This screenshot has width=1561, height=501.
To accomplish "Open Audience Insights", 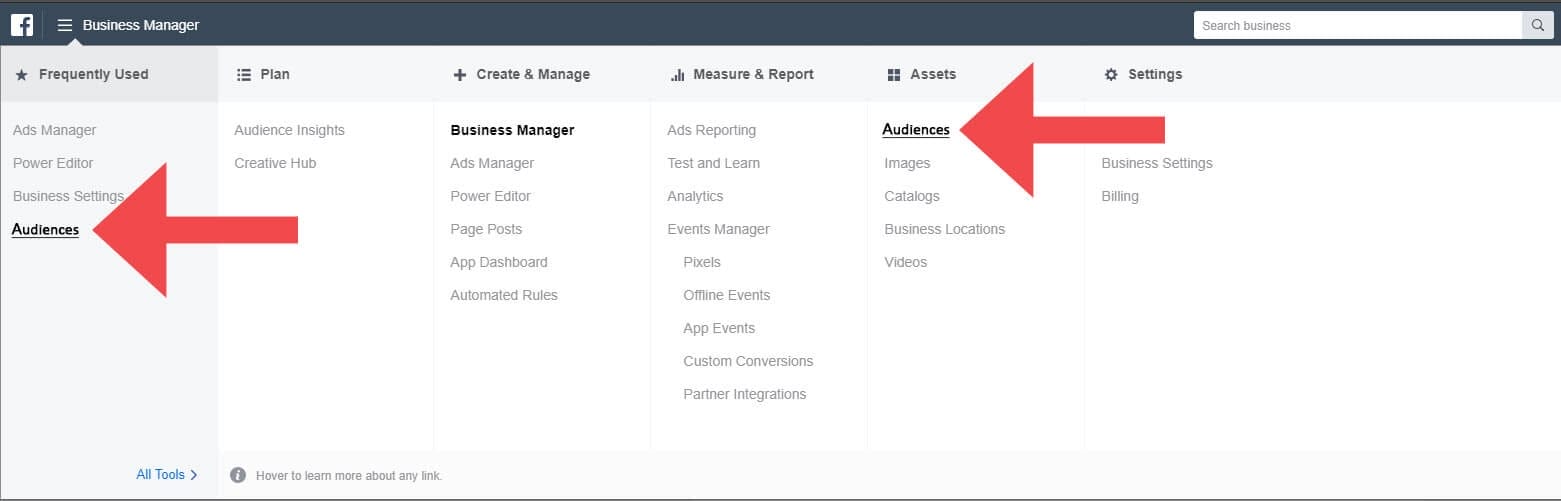I will coord(290,130).
